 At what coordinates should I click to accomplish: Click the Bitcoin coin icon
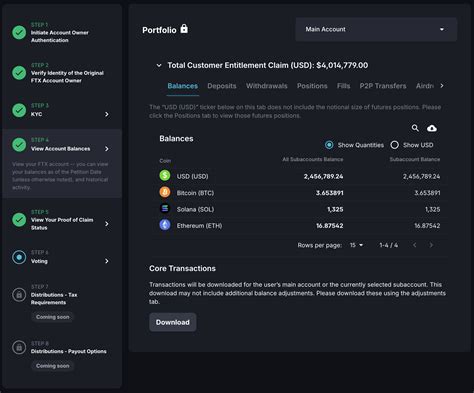pos(165,192)
